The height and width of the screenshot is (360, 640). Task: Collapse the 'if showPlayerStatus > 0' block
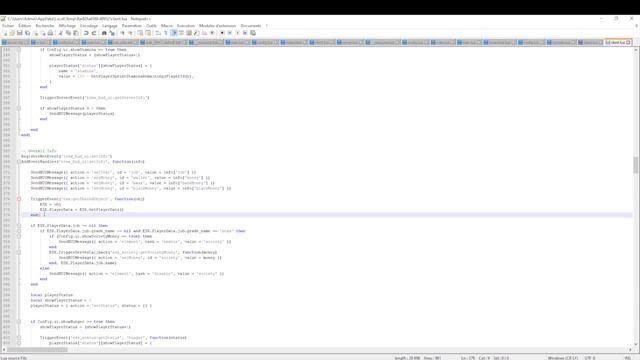pos(19,108)
